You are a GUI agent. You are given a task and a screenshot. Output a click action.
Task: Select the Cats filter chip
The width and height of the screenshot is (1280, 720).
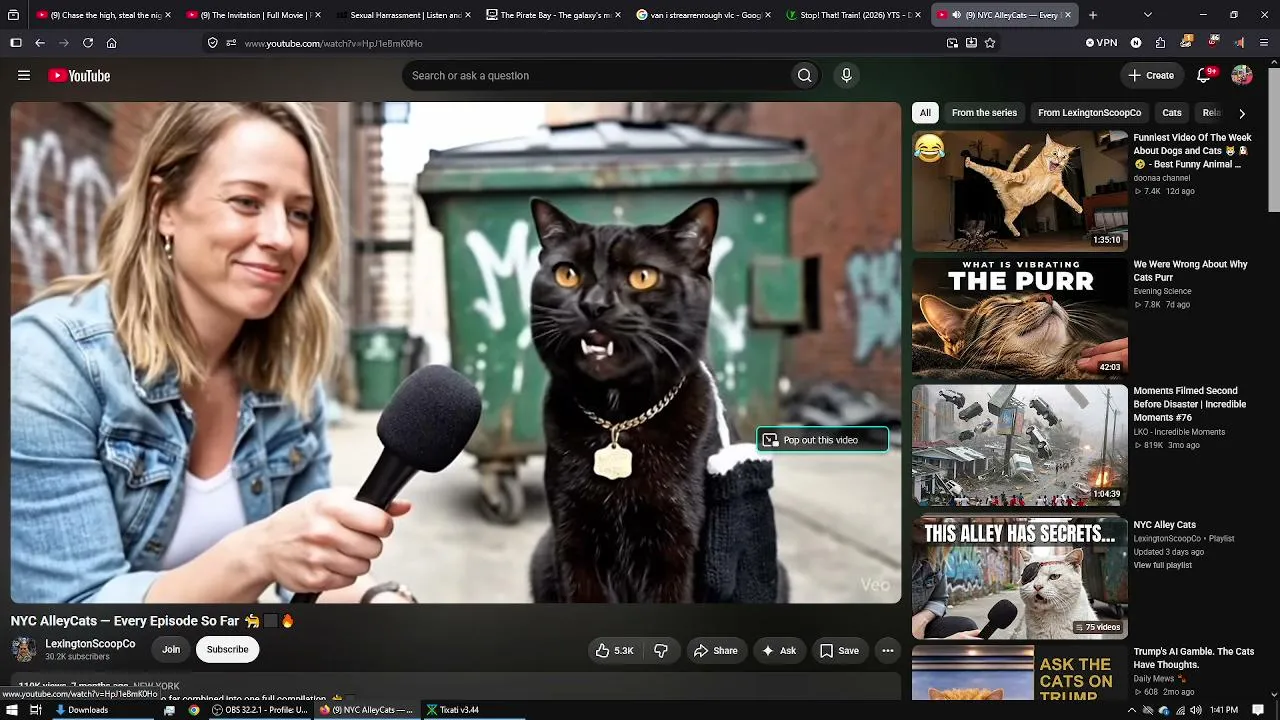[1172, 113]
